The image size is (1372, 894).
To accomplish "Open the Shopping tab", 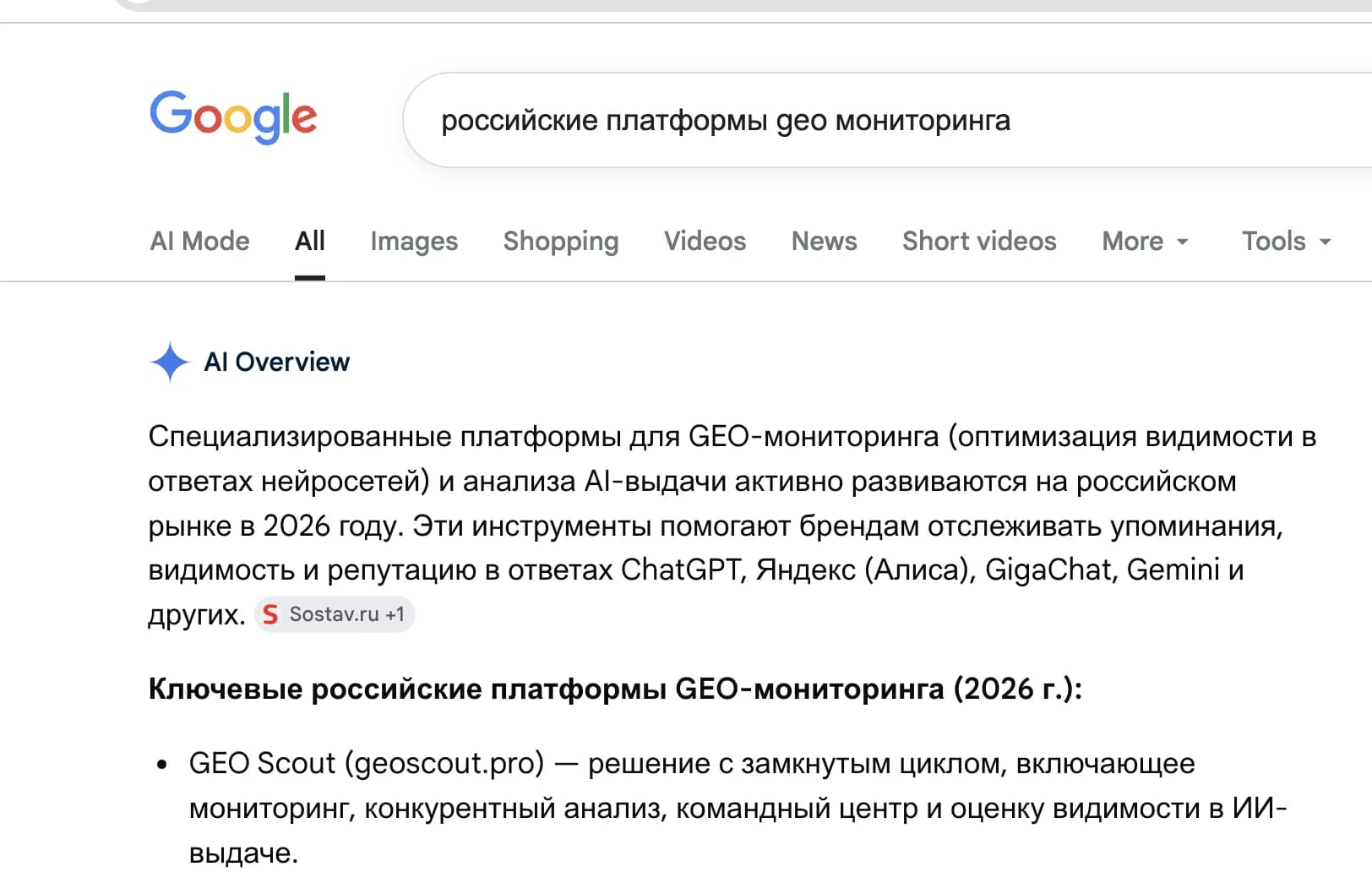I will [561, 242].
